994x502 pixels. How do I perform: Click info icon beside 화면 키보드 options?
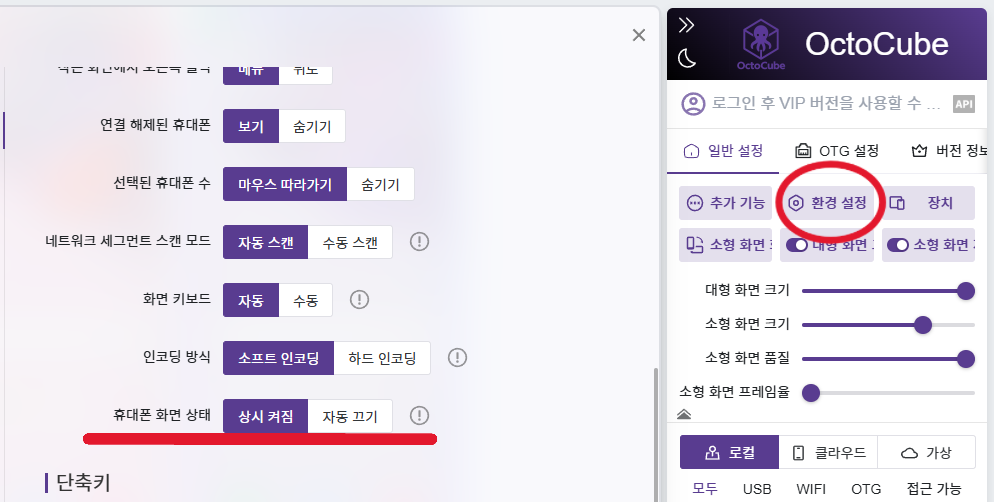pos(359,299)
